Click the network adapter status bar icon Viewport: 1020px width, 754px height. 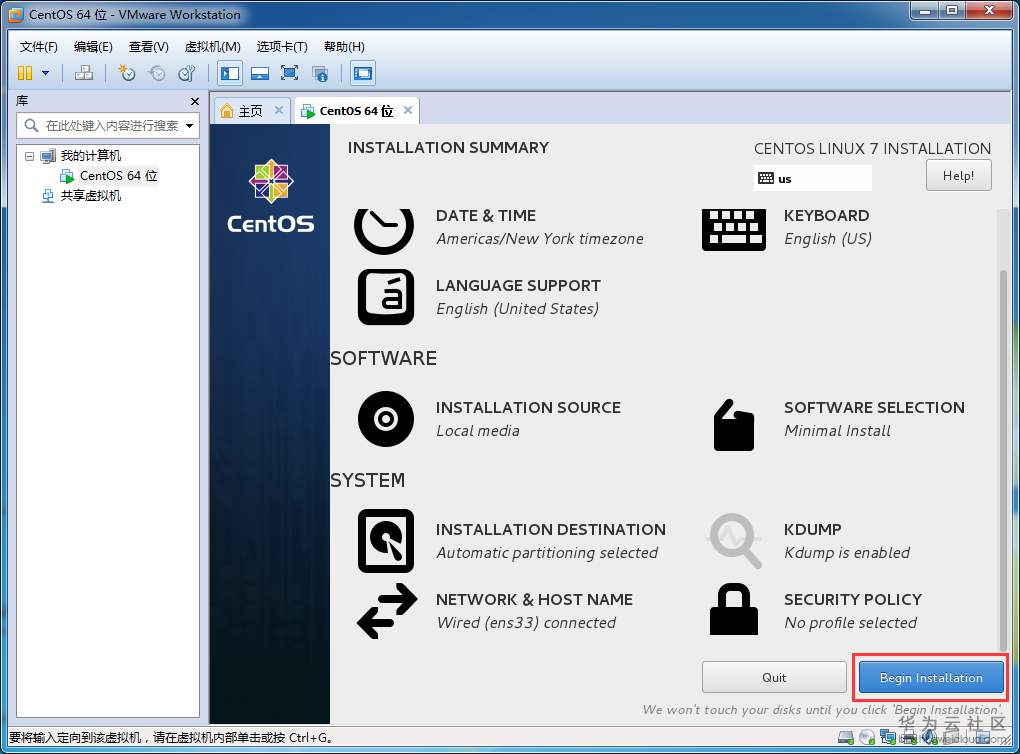[888, 738]
